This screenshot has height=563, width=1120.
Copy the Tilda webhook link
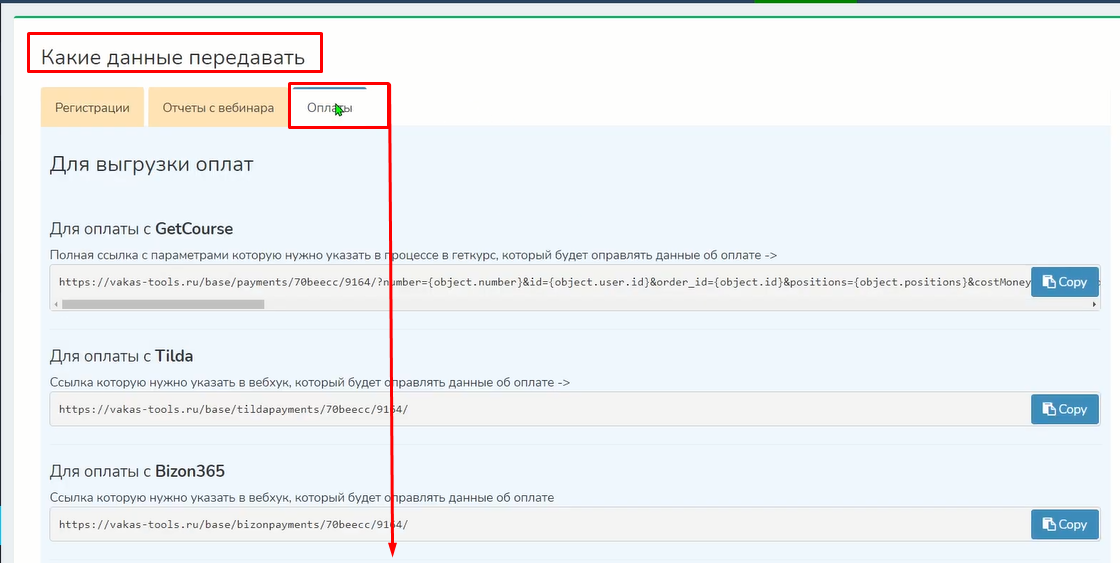[1064, 409]
